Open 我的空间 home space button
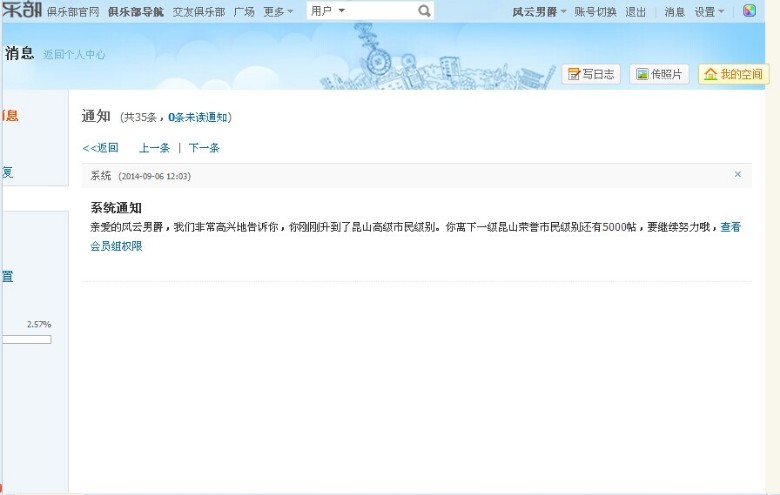 (x=733, y=74)
